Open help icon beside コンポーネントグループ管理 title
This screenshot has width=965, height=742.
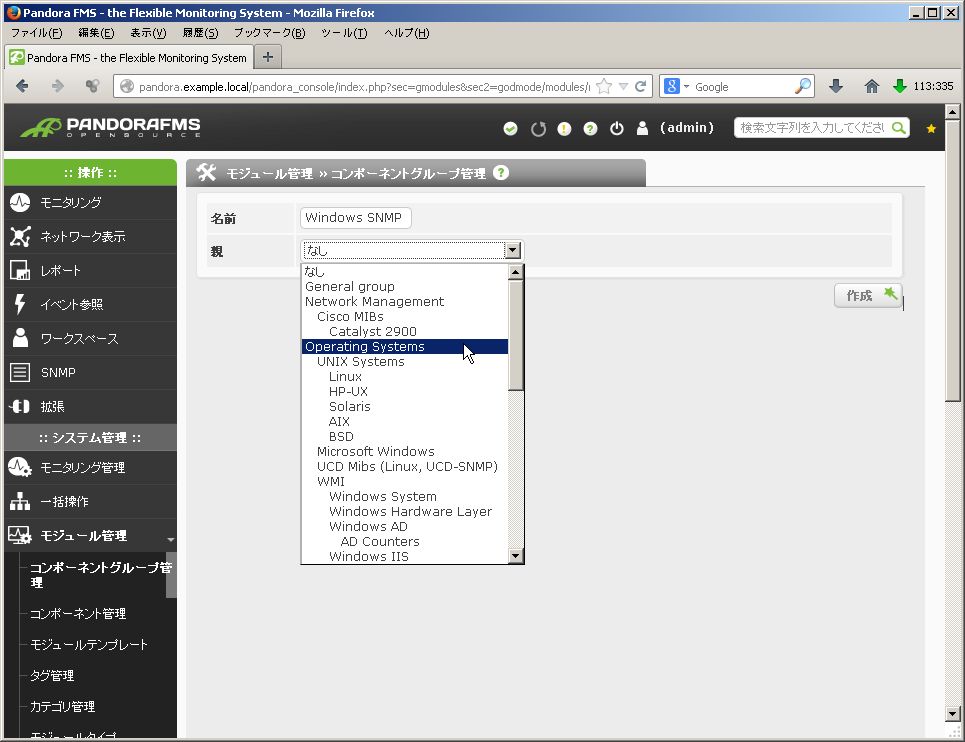coord(501,173)
